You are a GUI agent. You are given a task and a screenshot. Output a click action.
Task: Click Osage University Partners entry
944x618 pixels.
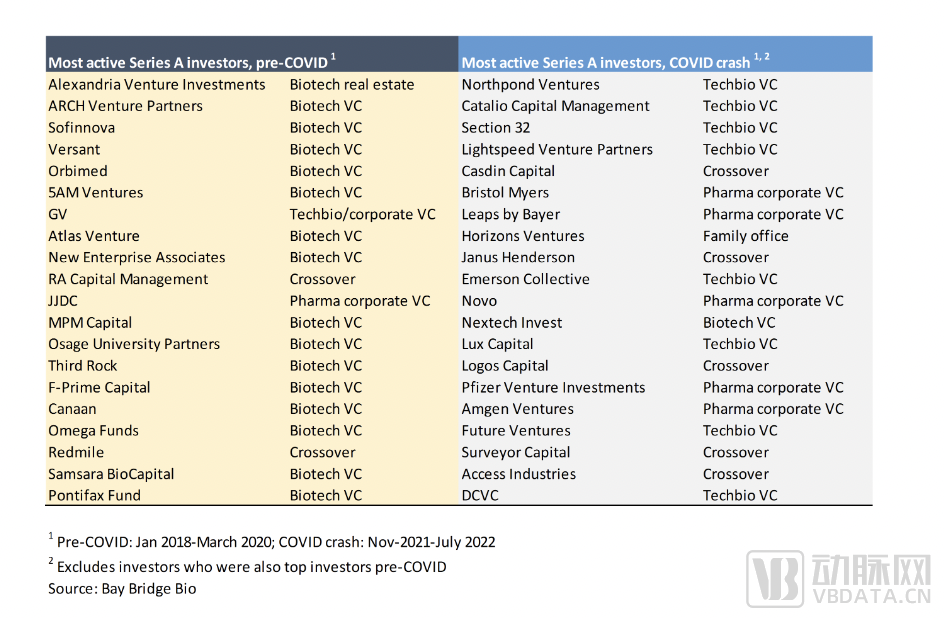[x=134, y=344]
